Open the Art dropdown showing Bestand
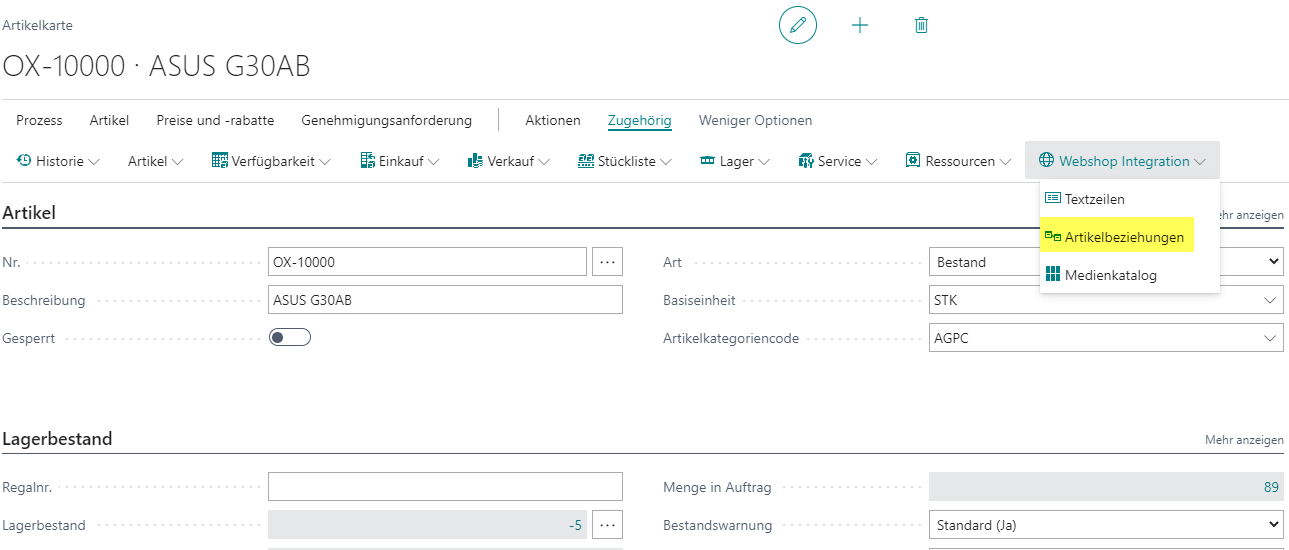Screen dimensions: 1289x550 click(1106, 262)
